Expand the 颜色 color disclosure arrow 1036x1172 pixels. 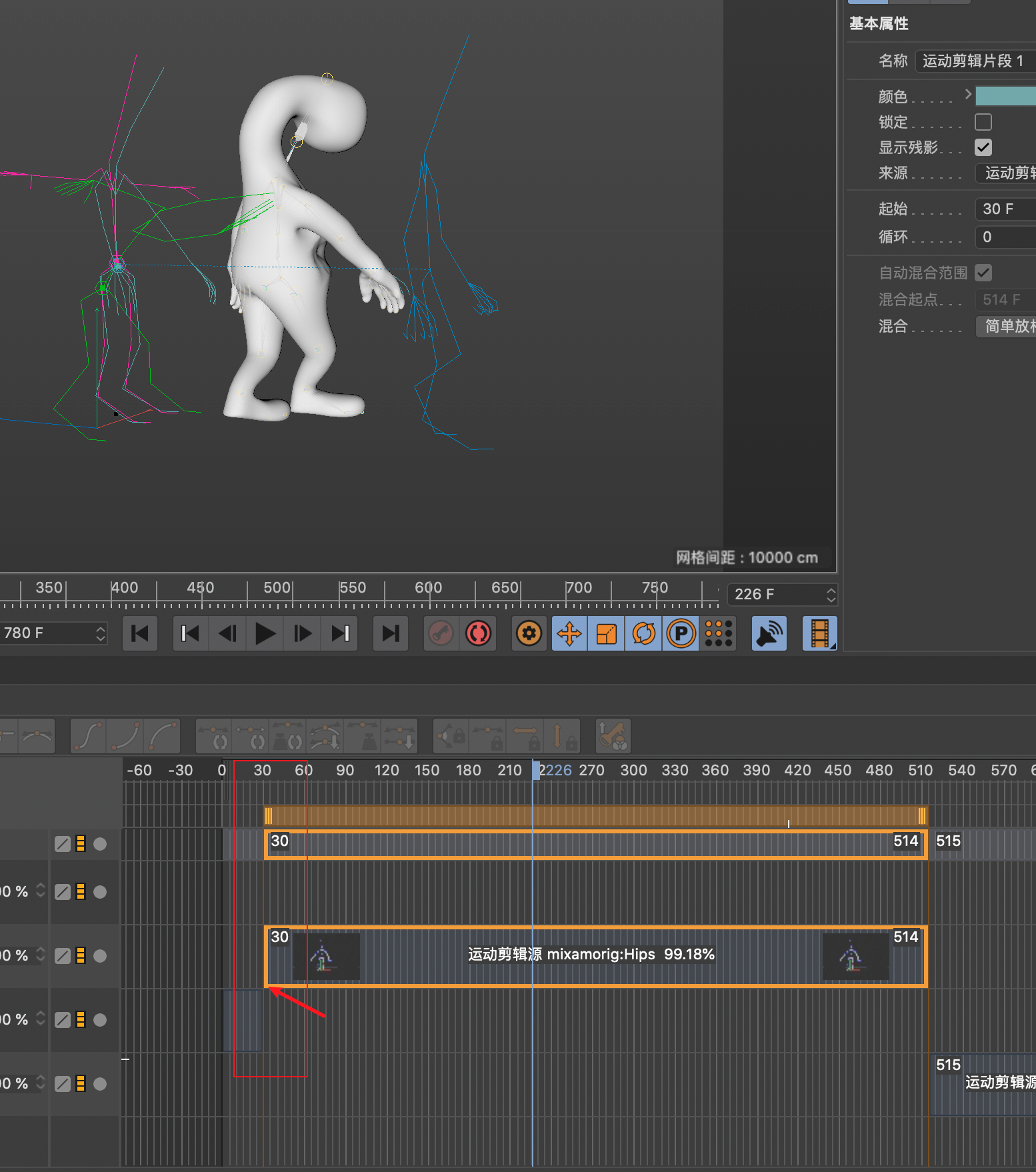coord(968,95)
